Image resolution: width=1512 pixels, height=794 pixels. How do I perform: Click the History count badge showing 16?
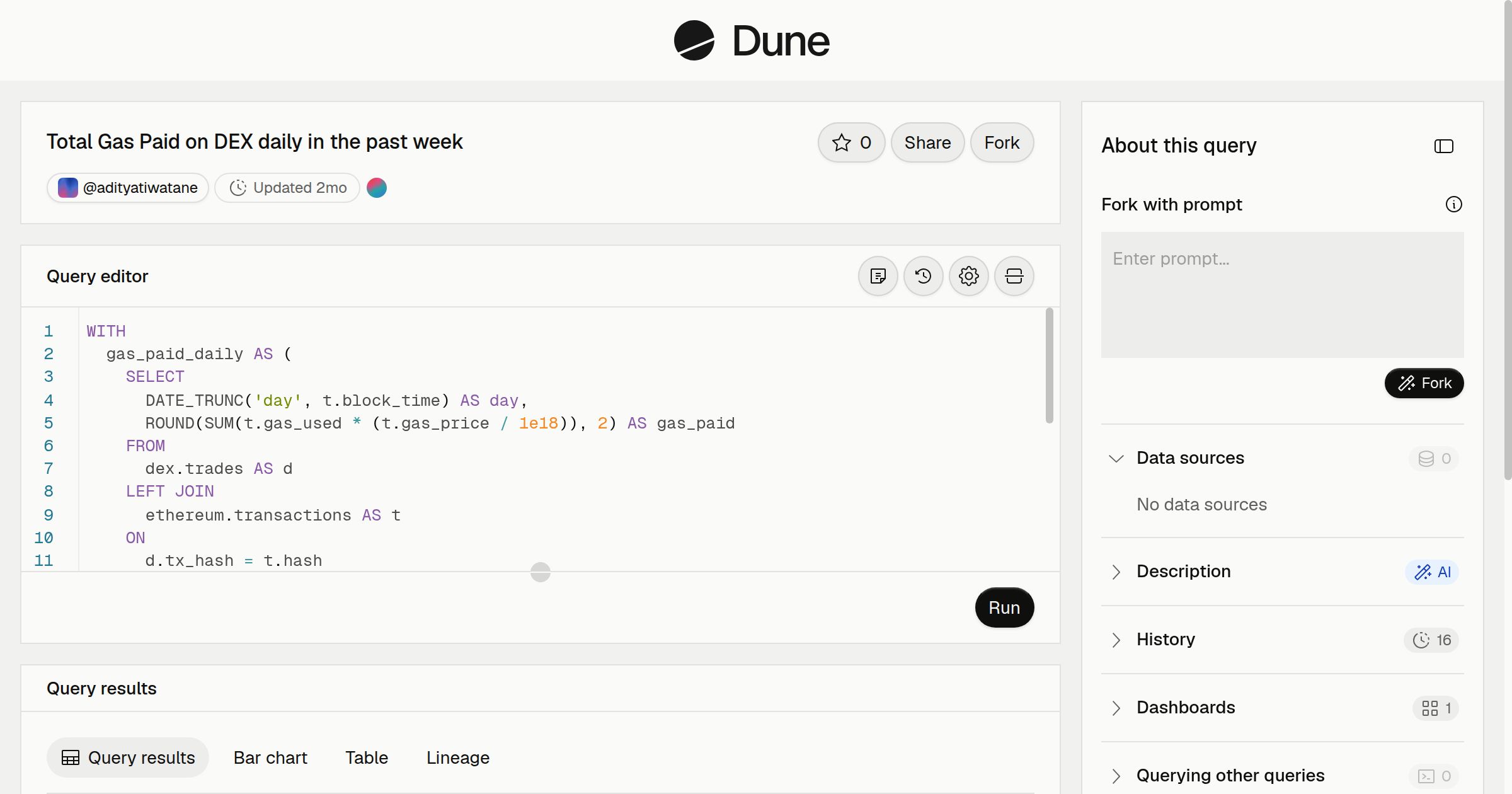point(1431,640)
